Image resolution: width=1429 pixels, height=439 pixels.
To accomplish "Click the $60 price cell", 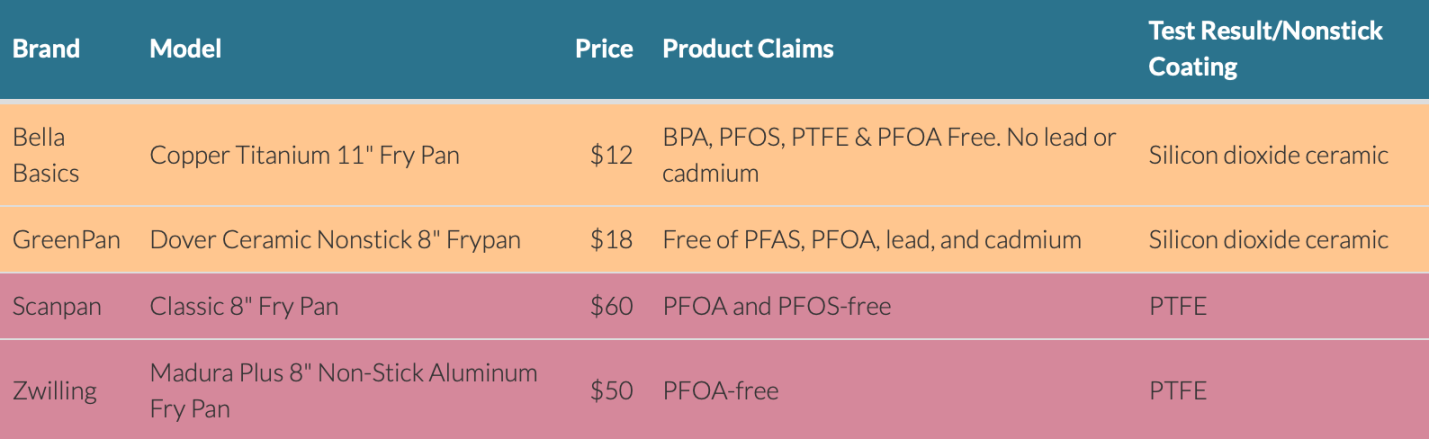I will click(x=611, y=306).
